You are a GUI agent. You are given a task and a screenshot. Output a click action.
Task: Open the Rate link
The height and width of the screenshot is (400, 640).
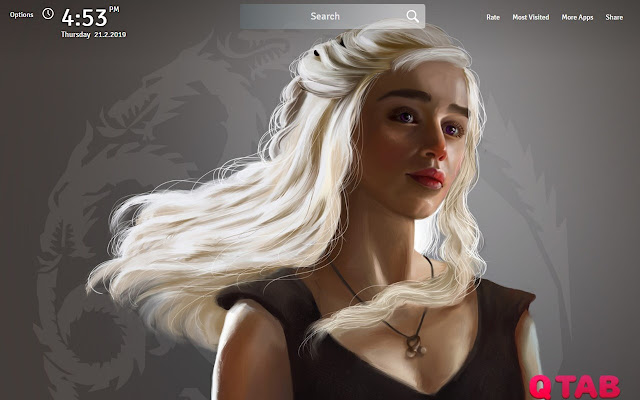(493, 17)
